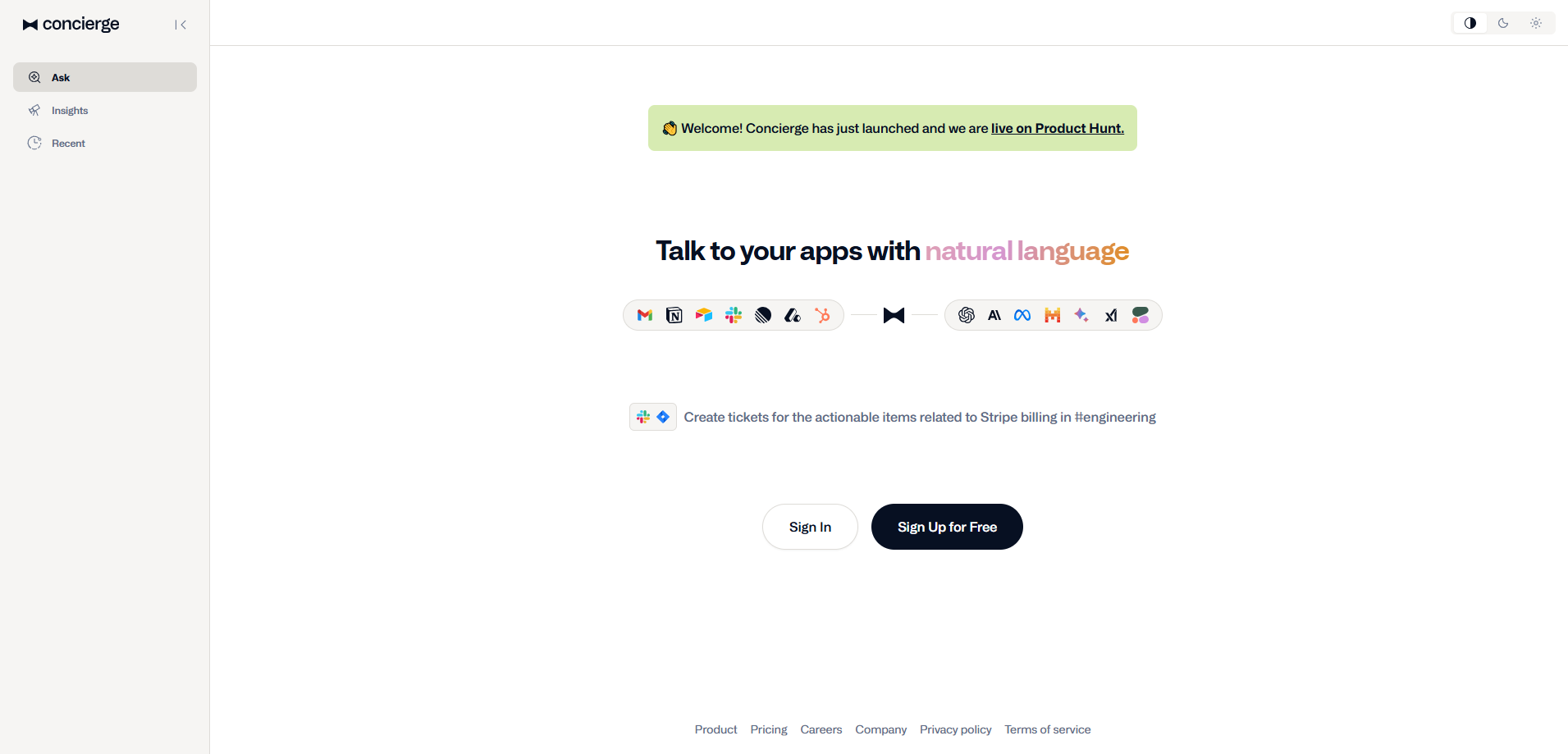1568x754 pixels.
Task: Select the Notion integration icon
Action: [674, 315]
